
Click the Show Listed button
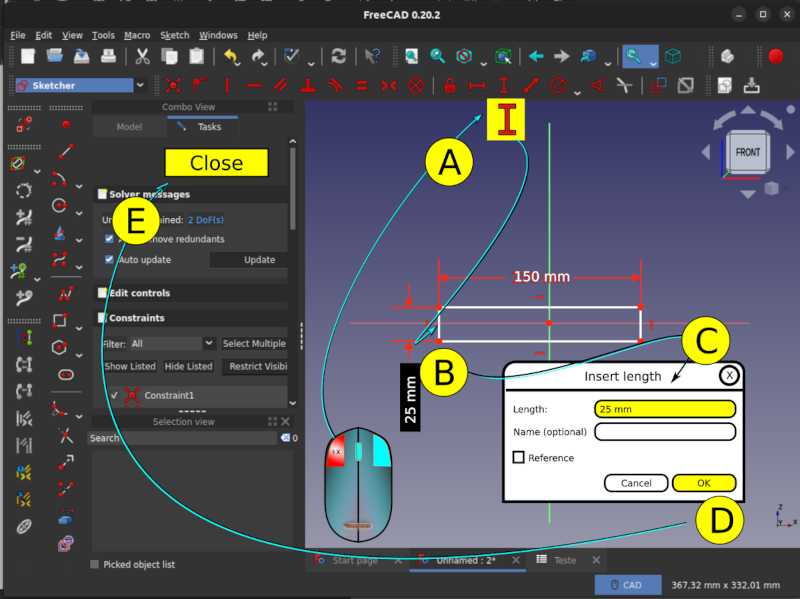click(x=130, y=366)
